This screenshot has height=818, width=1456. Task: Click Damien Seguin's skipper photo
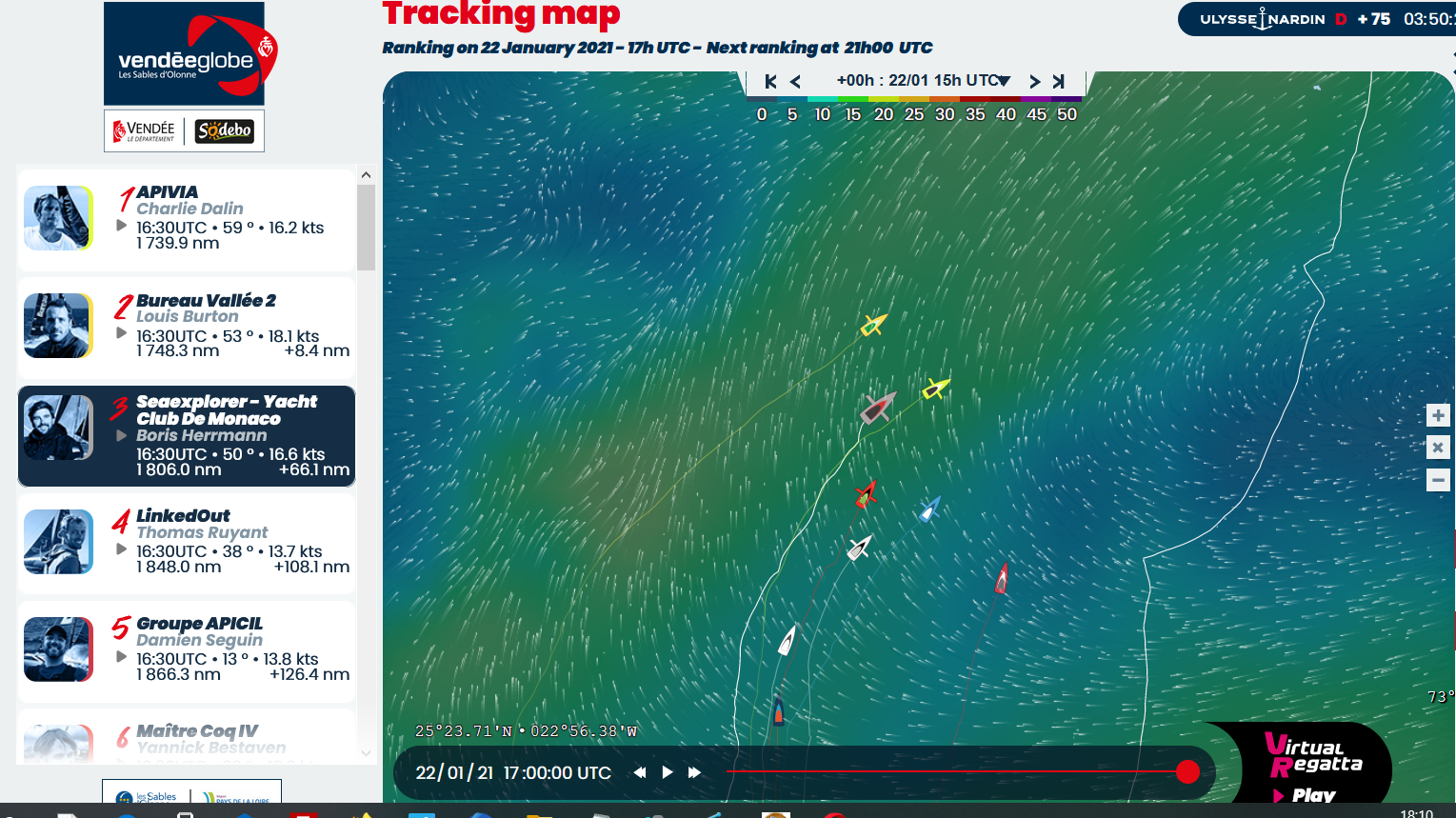pos(58,649)
